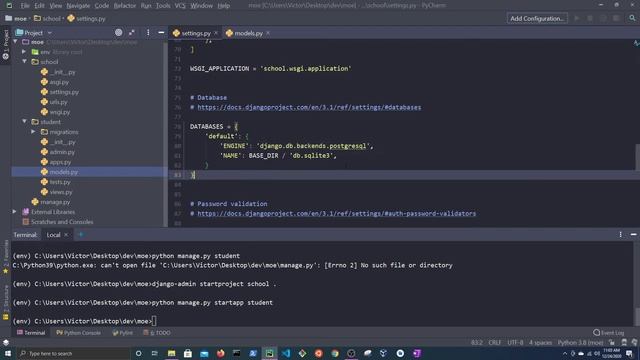Open Terminal panel options menu
This screenshot has width=640, height=360.
click(x=620, y=235)
